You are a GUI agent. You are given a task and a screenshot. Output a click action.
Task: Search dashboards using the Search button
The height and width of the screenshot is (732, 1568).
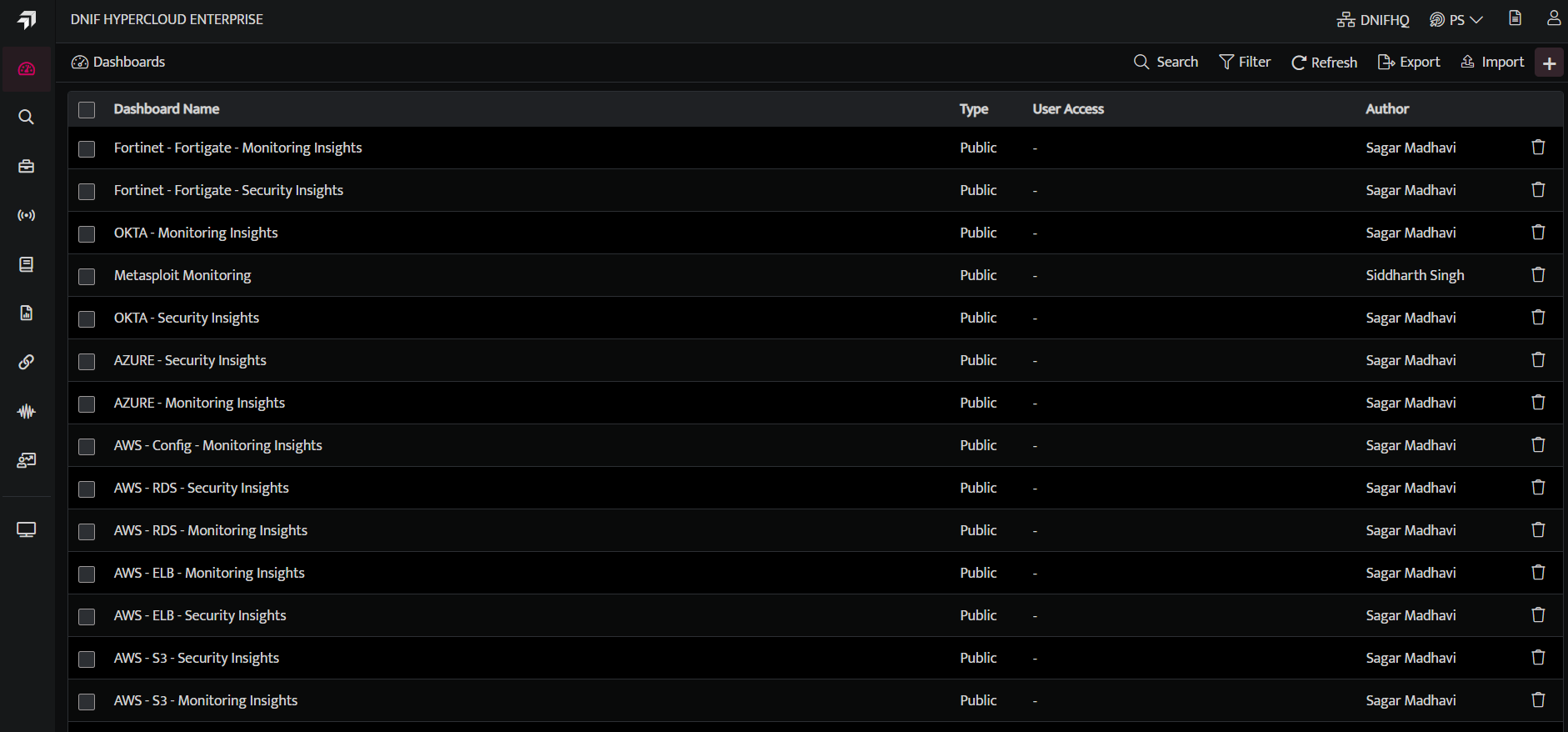(x=1166, y=63)
